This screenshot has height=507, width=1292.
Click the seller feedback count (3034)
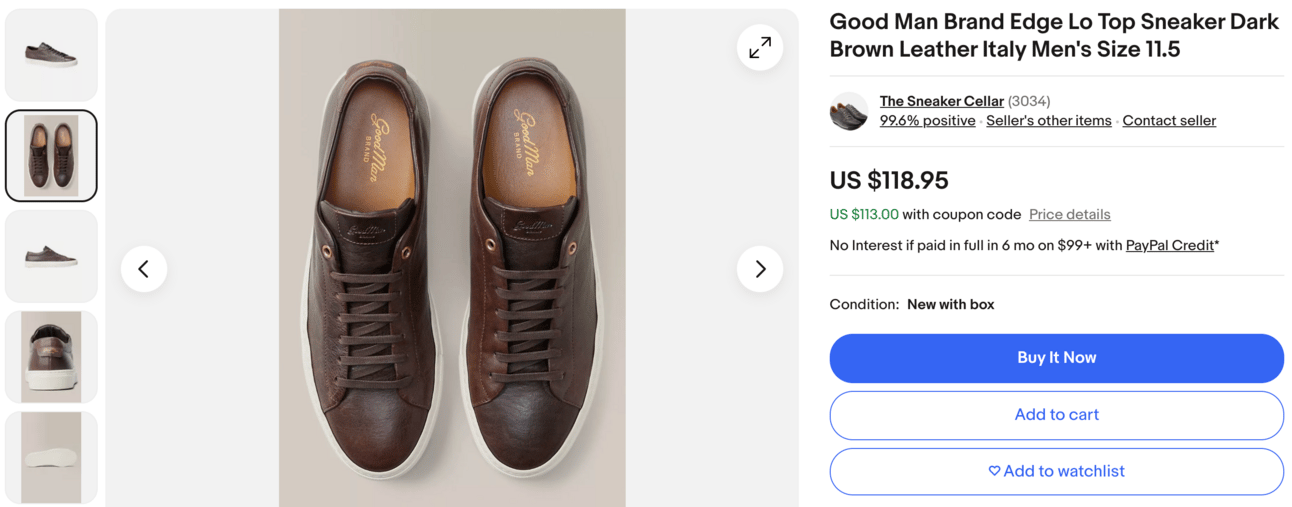(x=1029, y=101)
